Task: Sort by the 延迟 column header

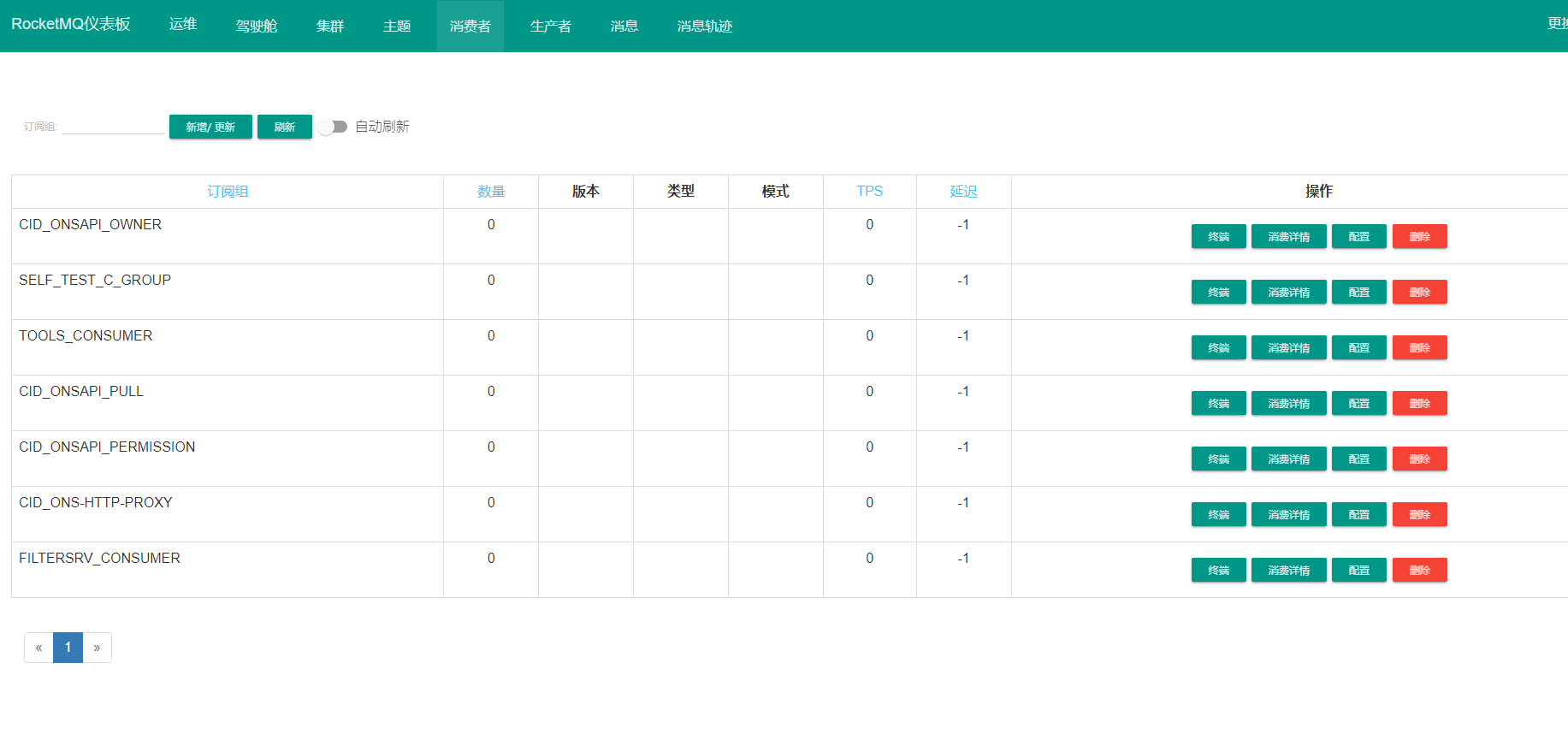Action: [x=964, y=192]
